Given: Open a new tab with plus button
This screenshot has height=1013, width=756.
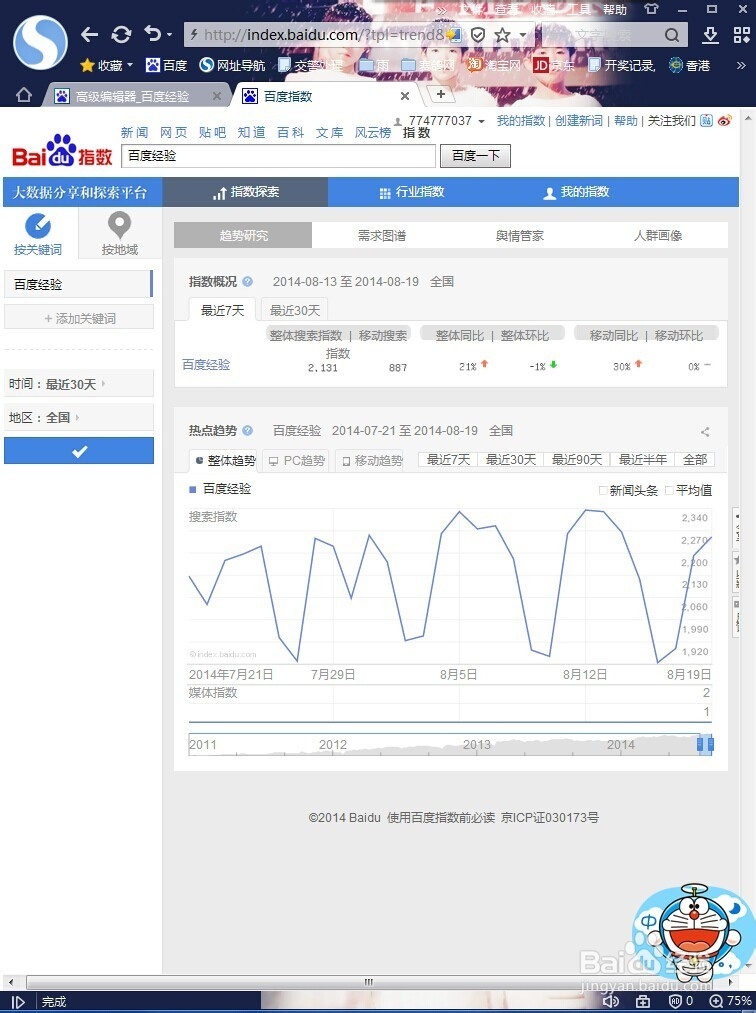Looking at the screenshot, I should pyautogui.click(x=441, y=94).
